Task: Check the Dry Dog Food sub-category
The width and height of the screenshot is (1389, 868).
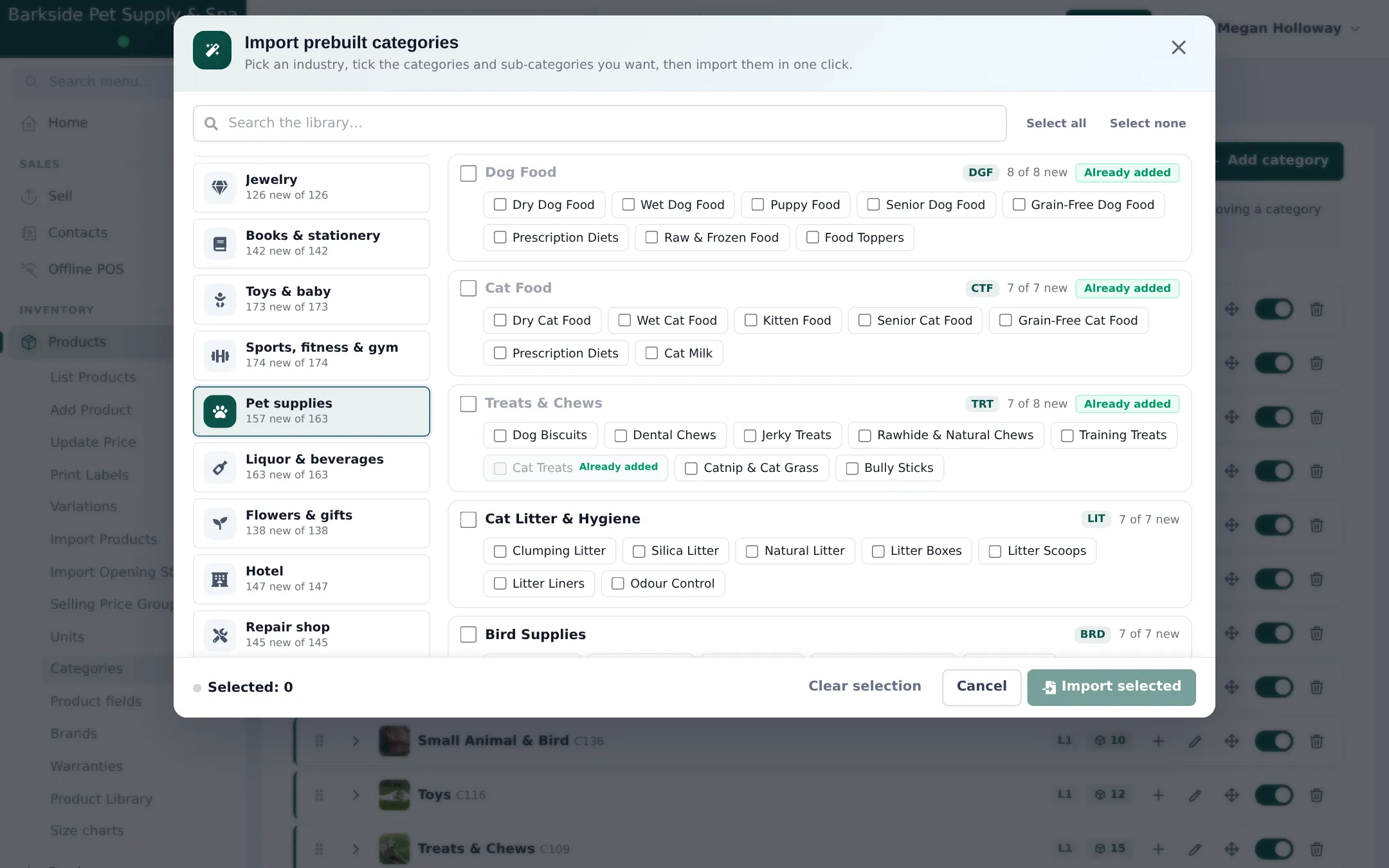Action: [500, 204]
